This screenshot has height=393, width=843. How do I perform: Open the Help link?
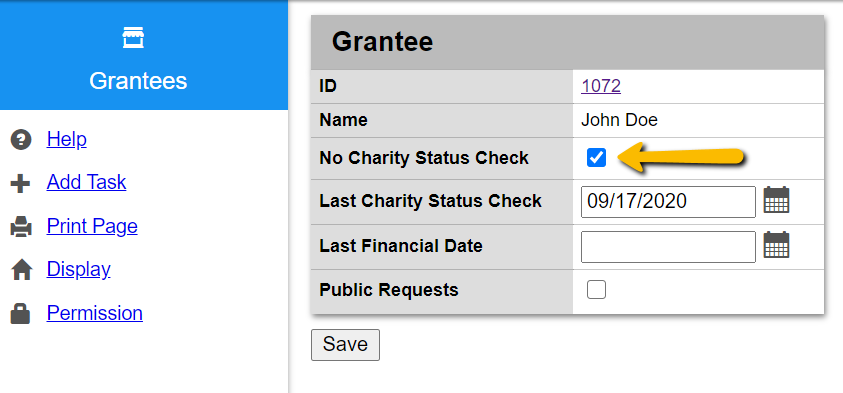67,139
